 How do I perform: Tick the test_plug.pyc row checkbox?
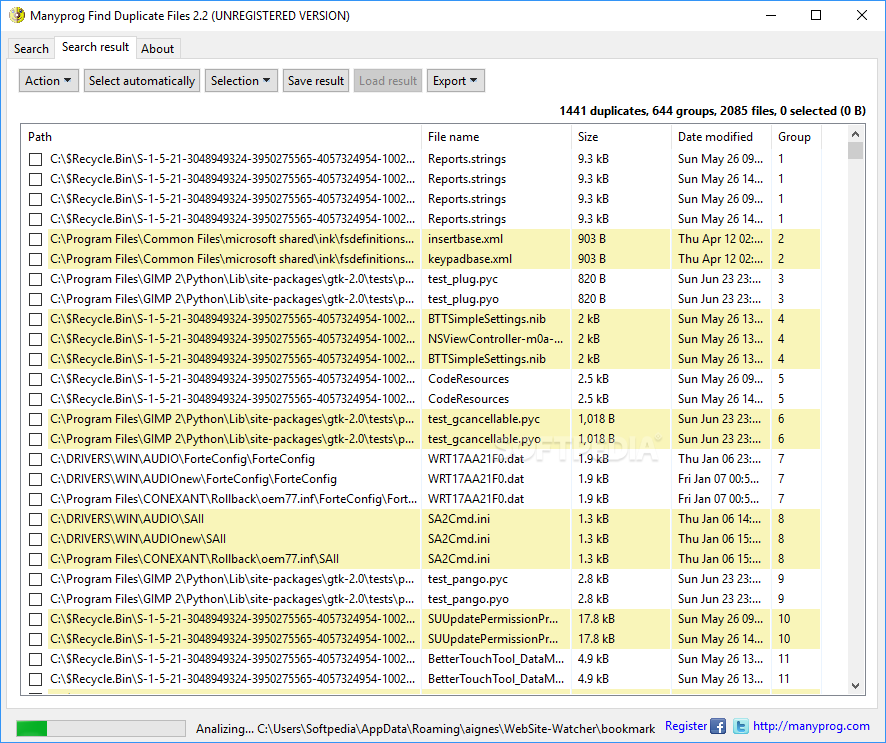click(36, 279)
